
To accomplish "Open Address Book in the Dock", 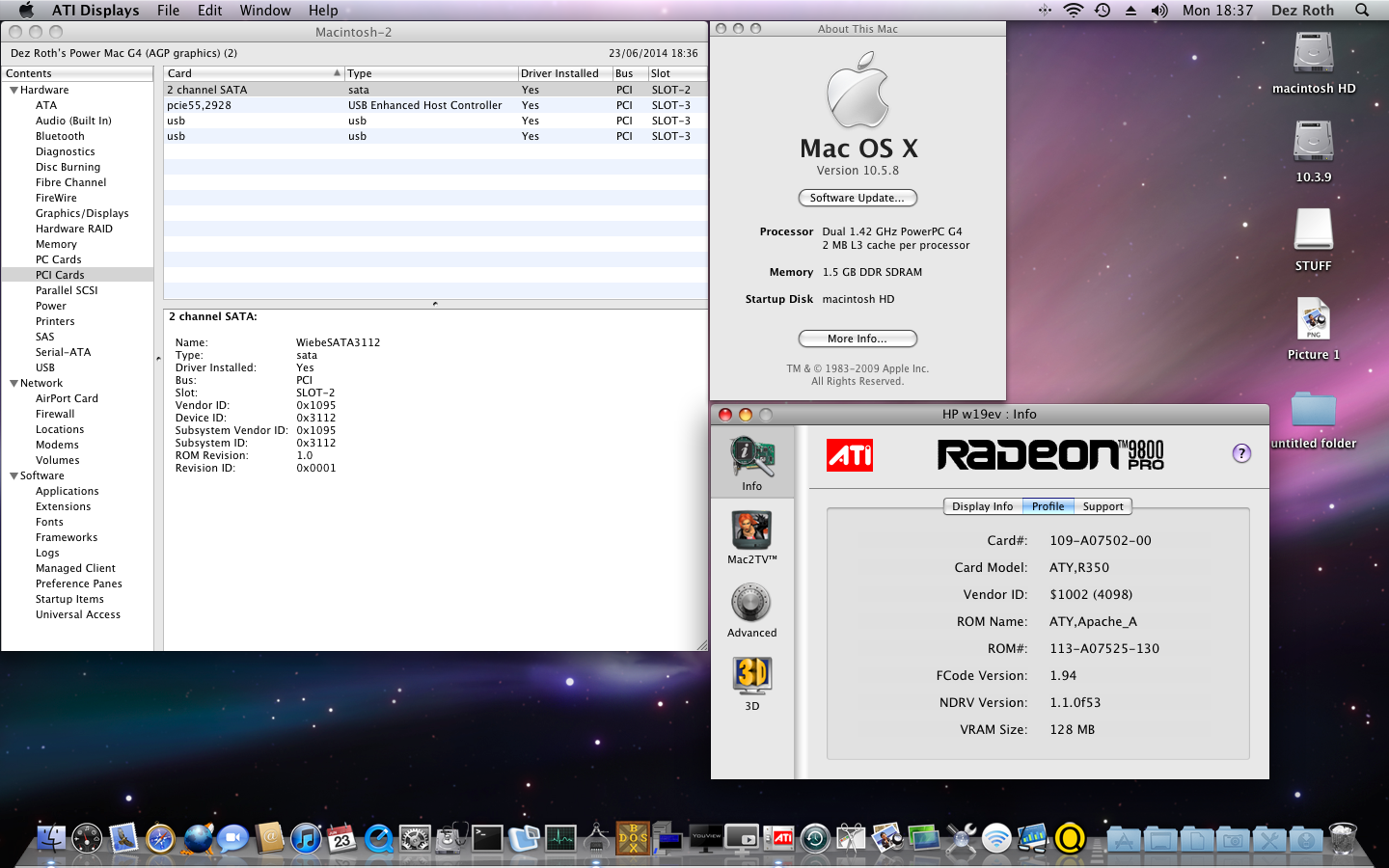I will (x=269, y=838).
